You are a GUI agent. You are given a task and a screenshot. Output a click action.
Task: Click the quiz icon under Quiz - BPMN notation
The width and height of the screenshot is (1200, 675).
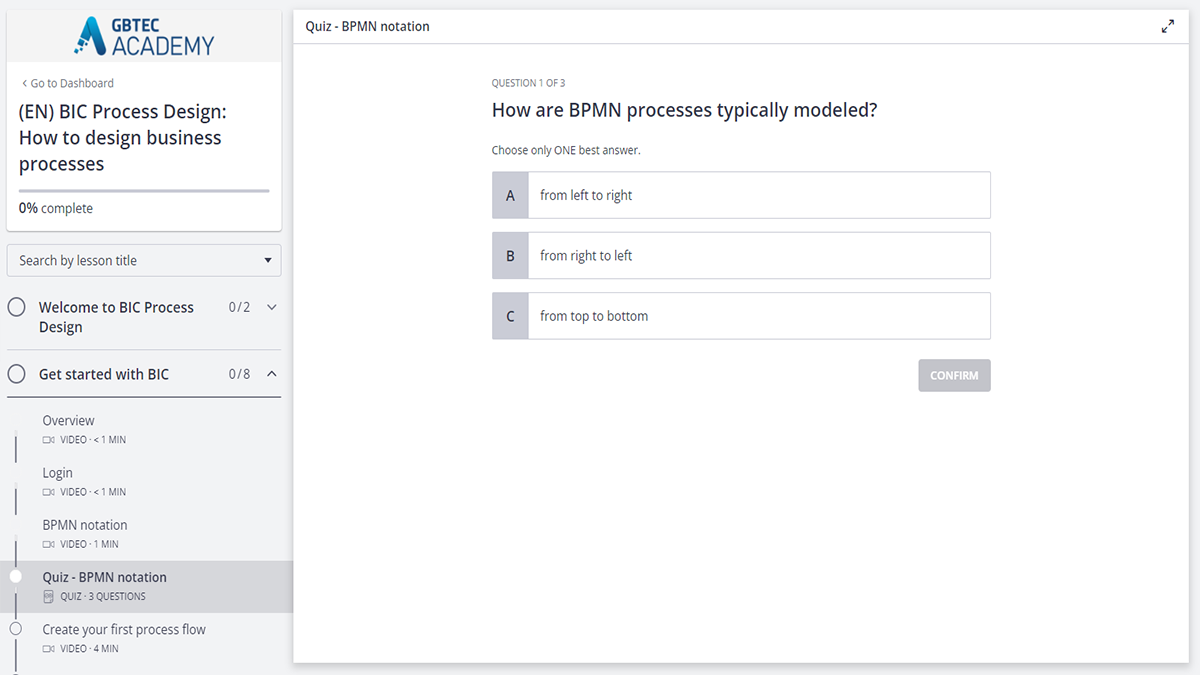pos(49,597)
